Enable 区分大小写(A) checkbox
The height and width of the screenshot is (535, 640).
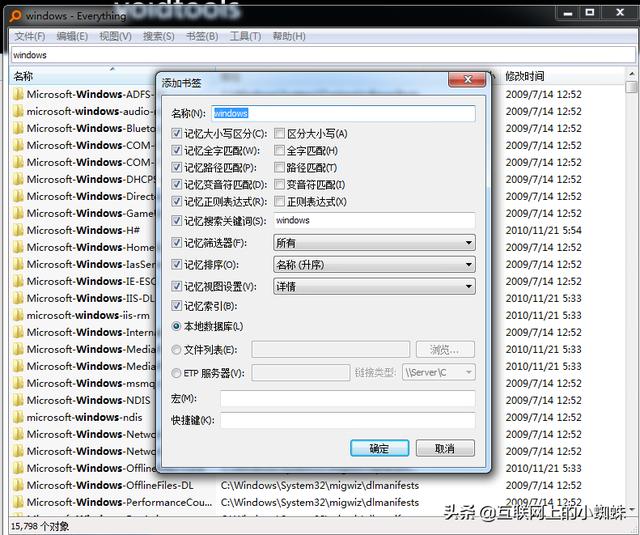(x=279, y=133)
